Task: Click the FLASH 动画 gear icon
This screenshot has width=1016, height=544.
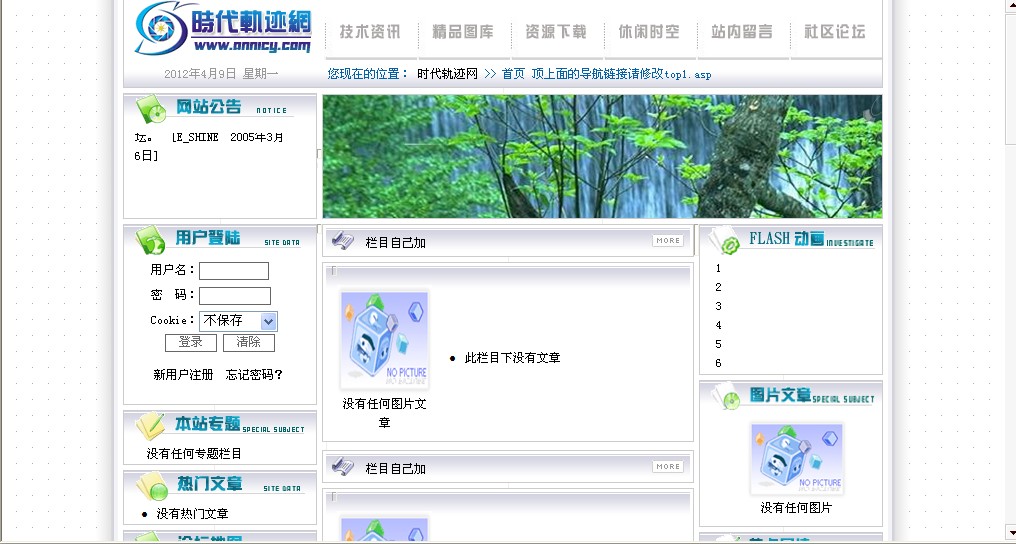Action: pyautogui.click(x=724, y=241)
